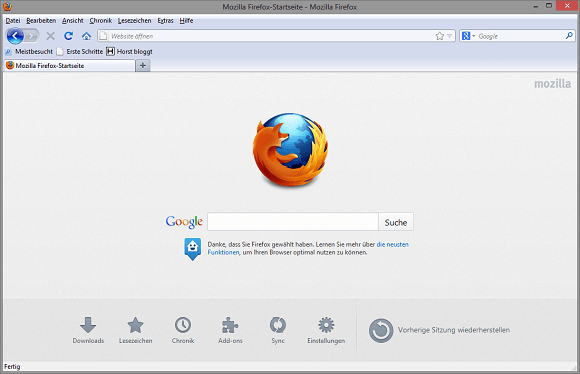Maximize the Firefox window

click(549, 6)
